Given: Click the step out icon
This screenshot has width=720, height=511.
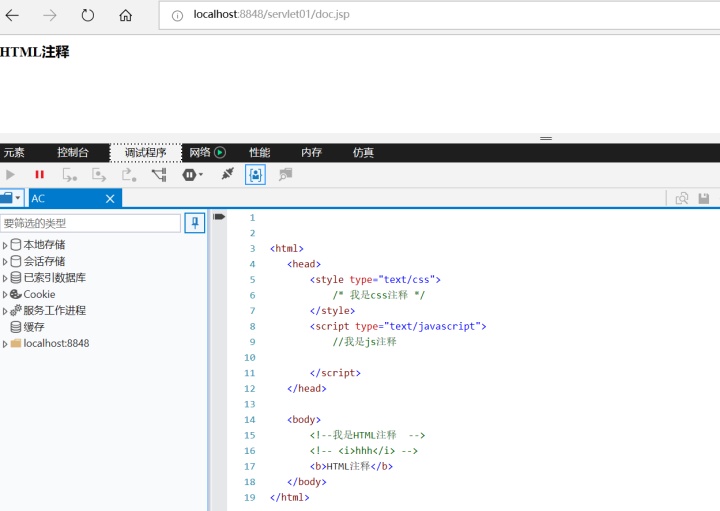Looking at the screenshot, I should [129, 175].
